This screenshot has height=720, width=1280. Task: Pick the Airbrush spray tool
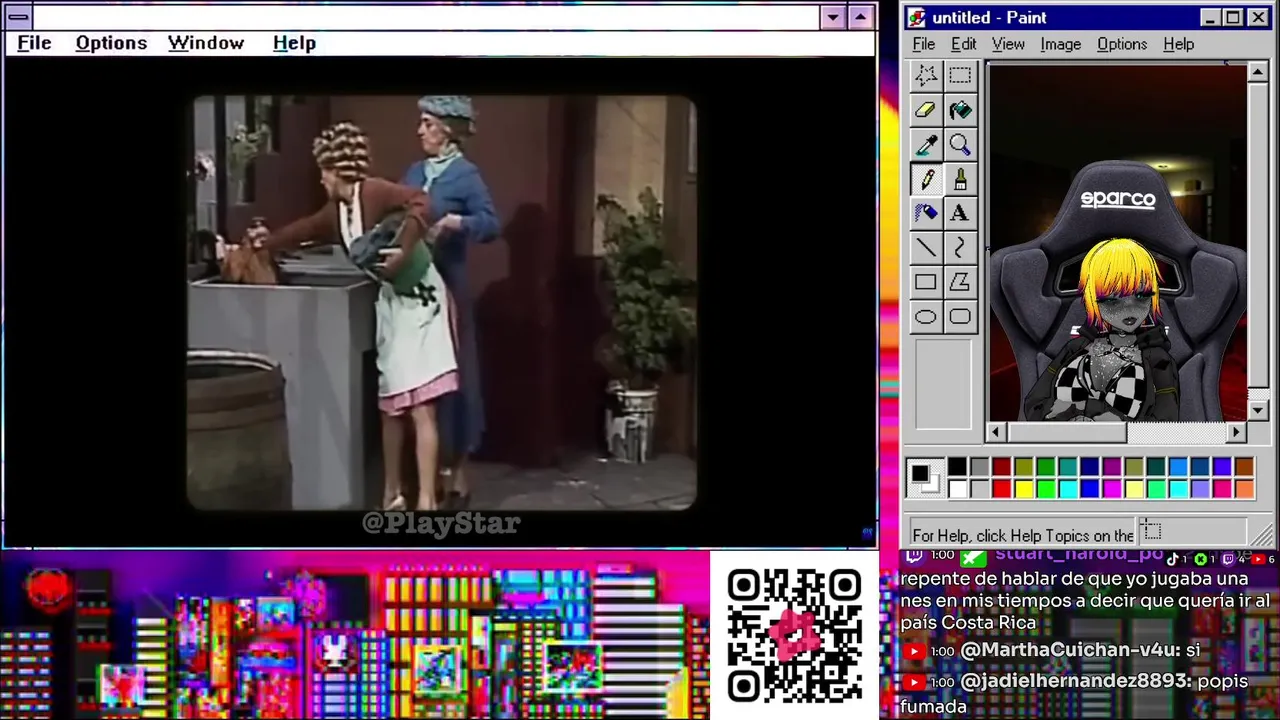pos(926,213)
